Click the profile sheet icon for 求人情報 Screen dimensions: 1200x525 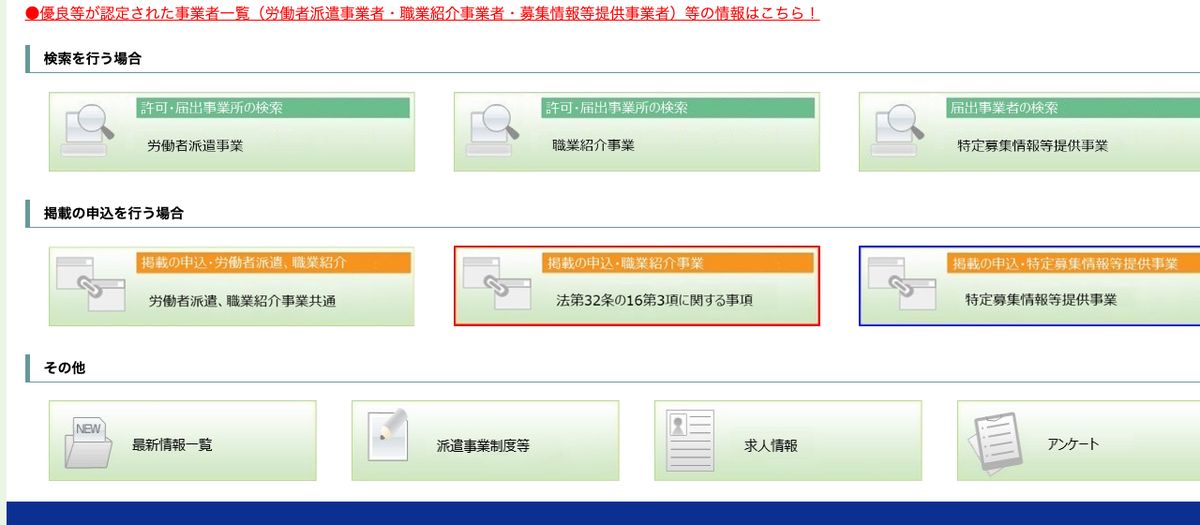point(689,440)
